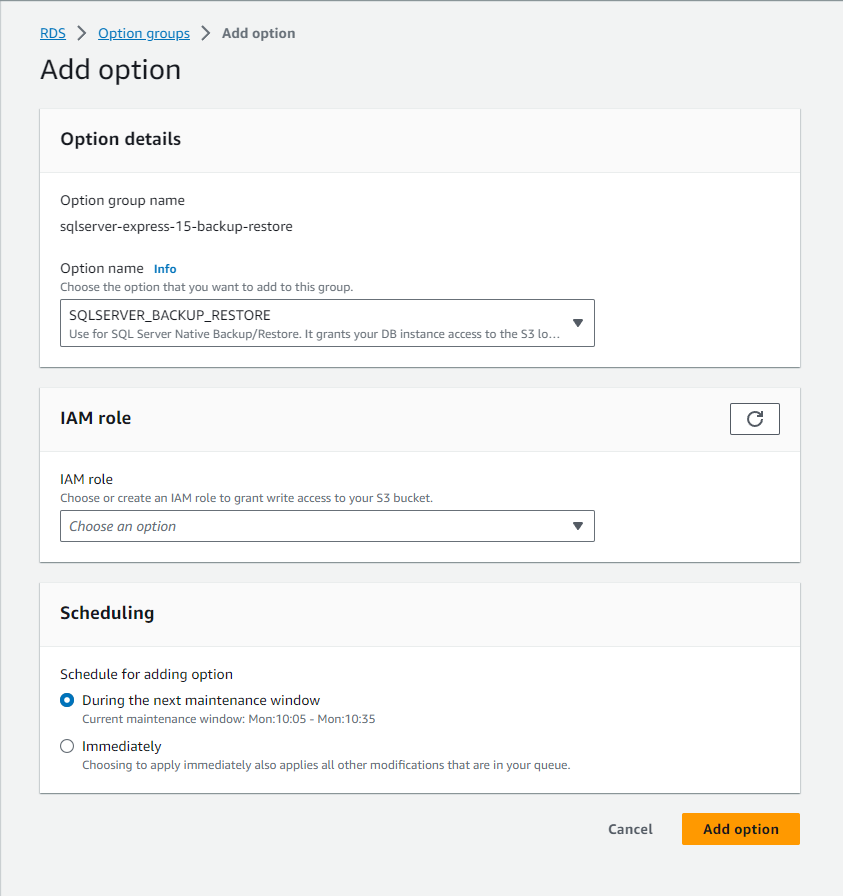
Task: Click the refresh IAM roles icon button
Action: point(755,419)
